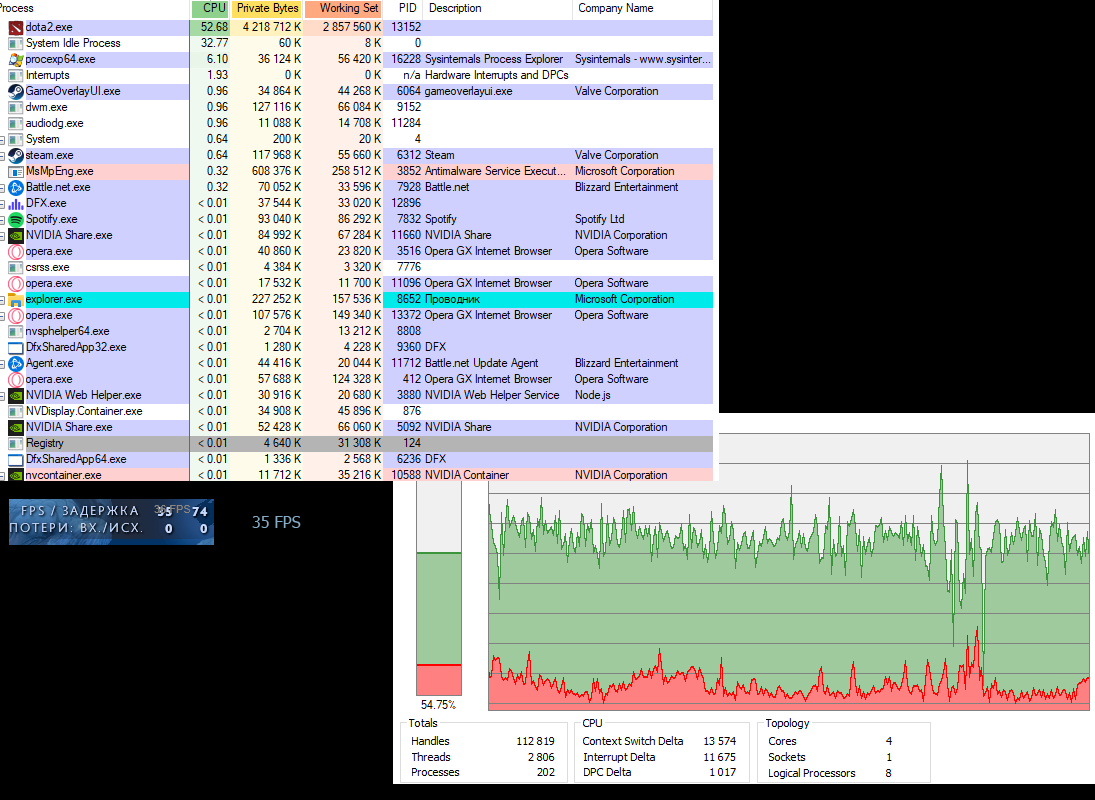This screenshot has height=800, width=1095.
Task: Sort processes by the CPU column header
Action: click(211, 8)
